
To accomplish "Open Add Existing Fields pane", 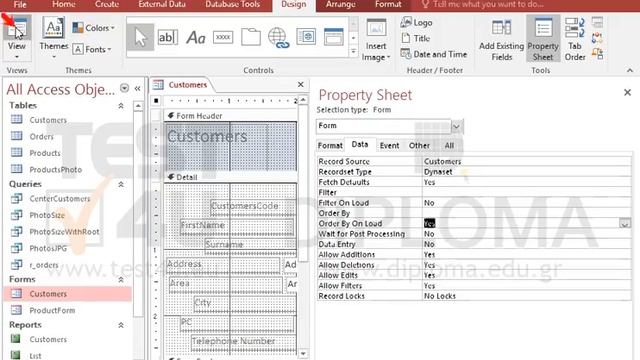I will point(501,40).
